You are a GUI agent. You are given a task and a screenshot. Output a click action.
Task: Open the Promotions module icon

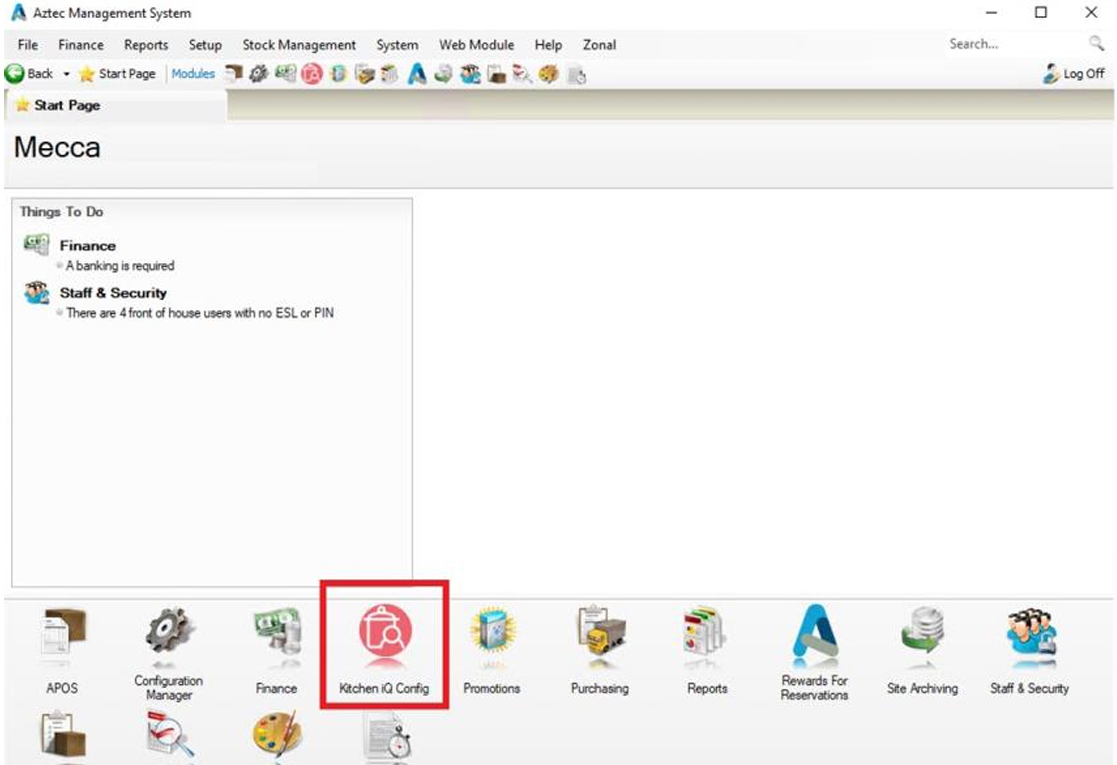point(491,636)
